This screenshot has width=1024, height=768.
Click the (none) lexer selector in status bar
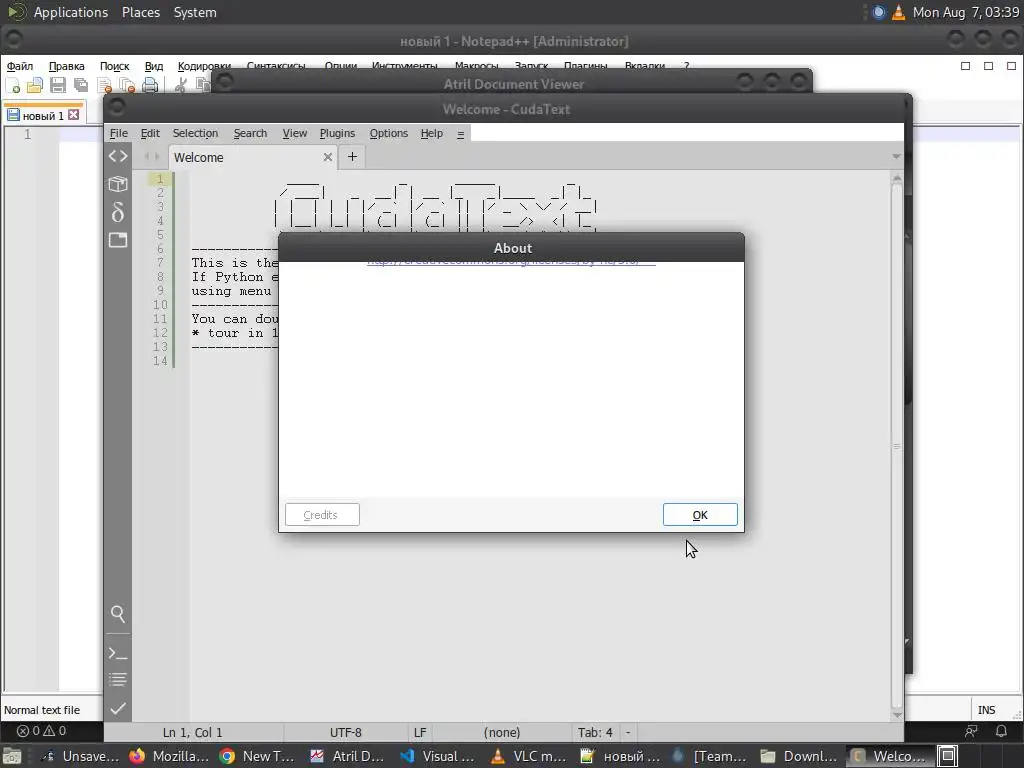click(x=502, y=733)
